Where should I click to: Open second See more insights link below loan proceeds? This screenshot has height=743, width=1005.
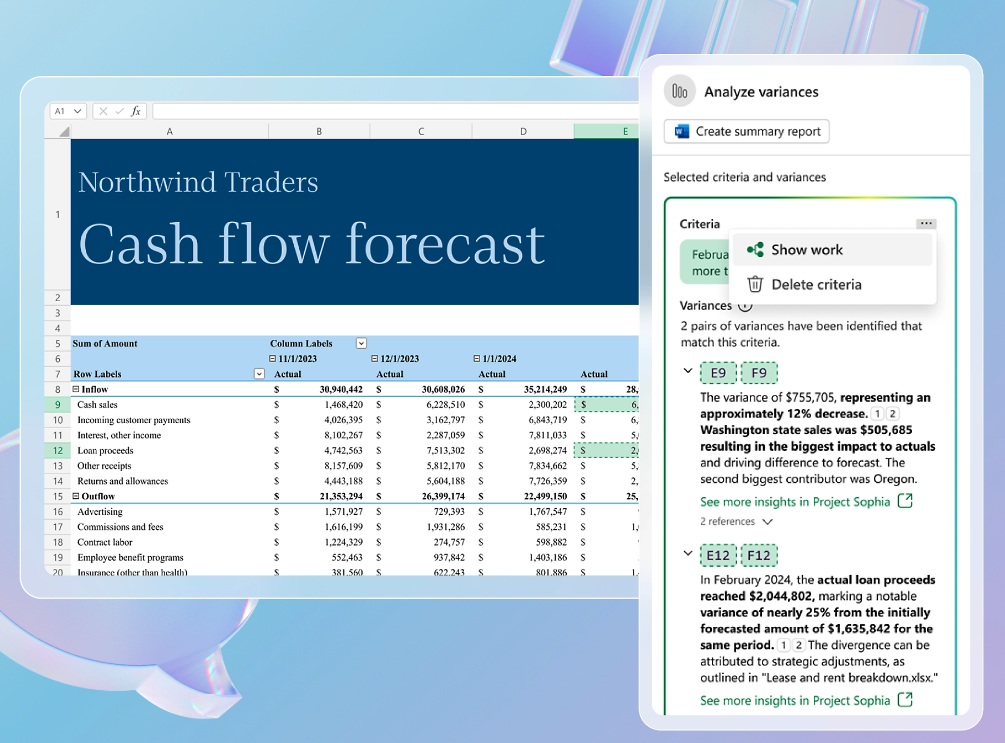click(795, 701)
